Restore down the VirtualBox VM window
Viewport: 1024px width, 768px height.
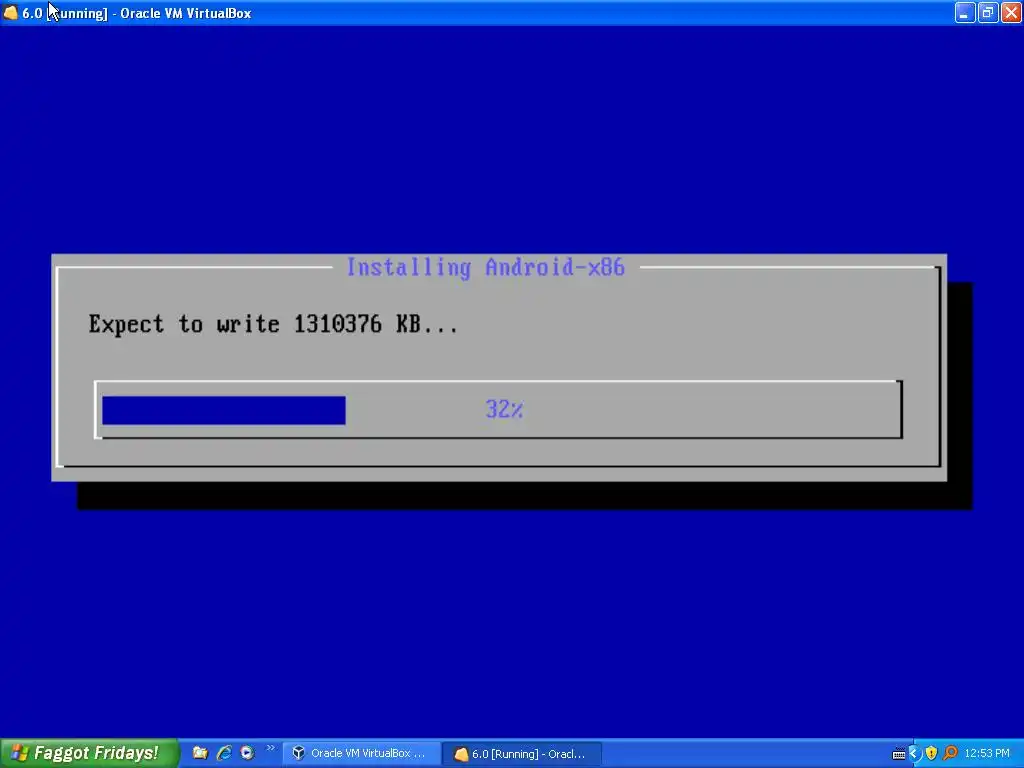(x=987, y=12)
